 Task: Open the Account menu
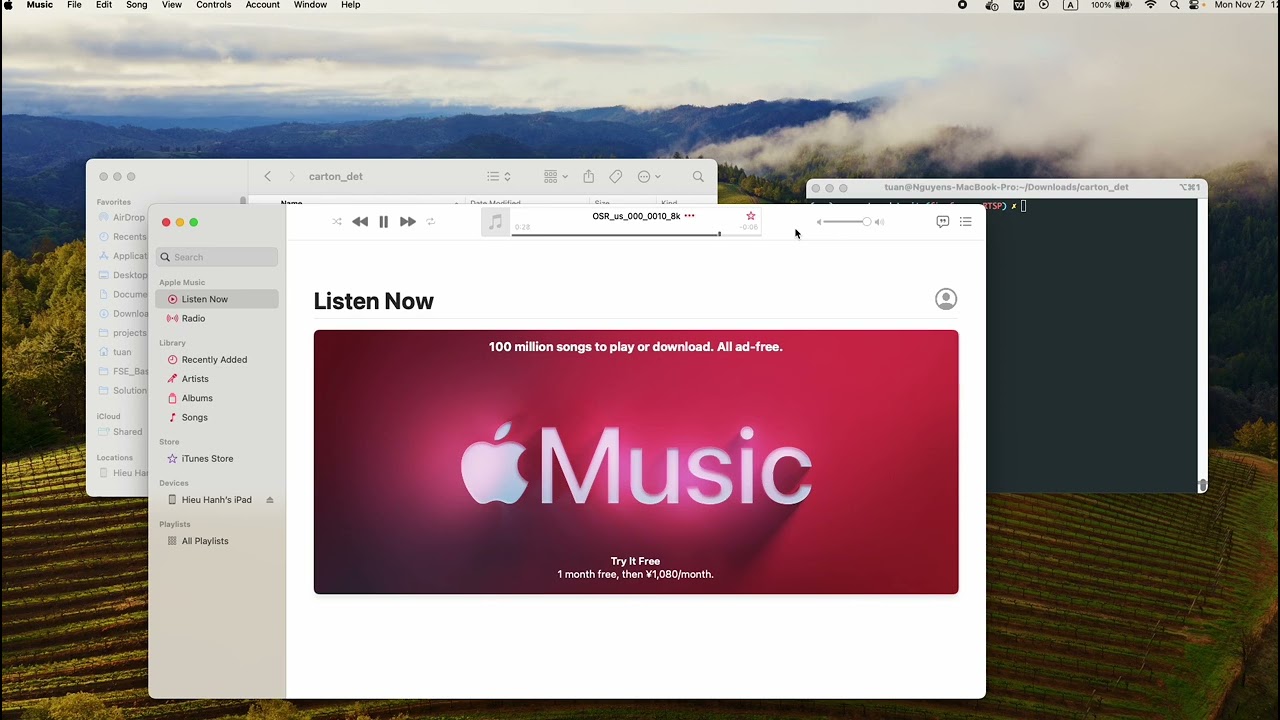263,5
